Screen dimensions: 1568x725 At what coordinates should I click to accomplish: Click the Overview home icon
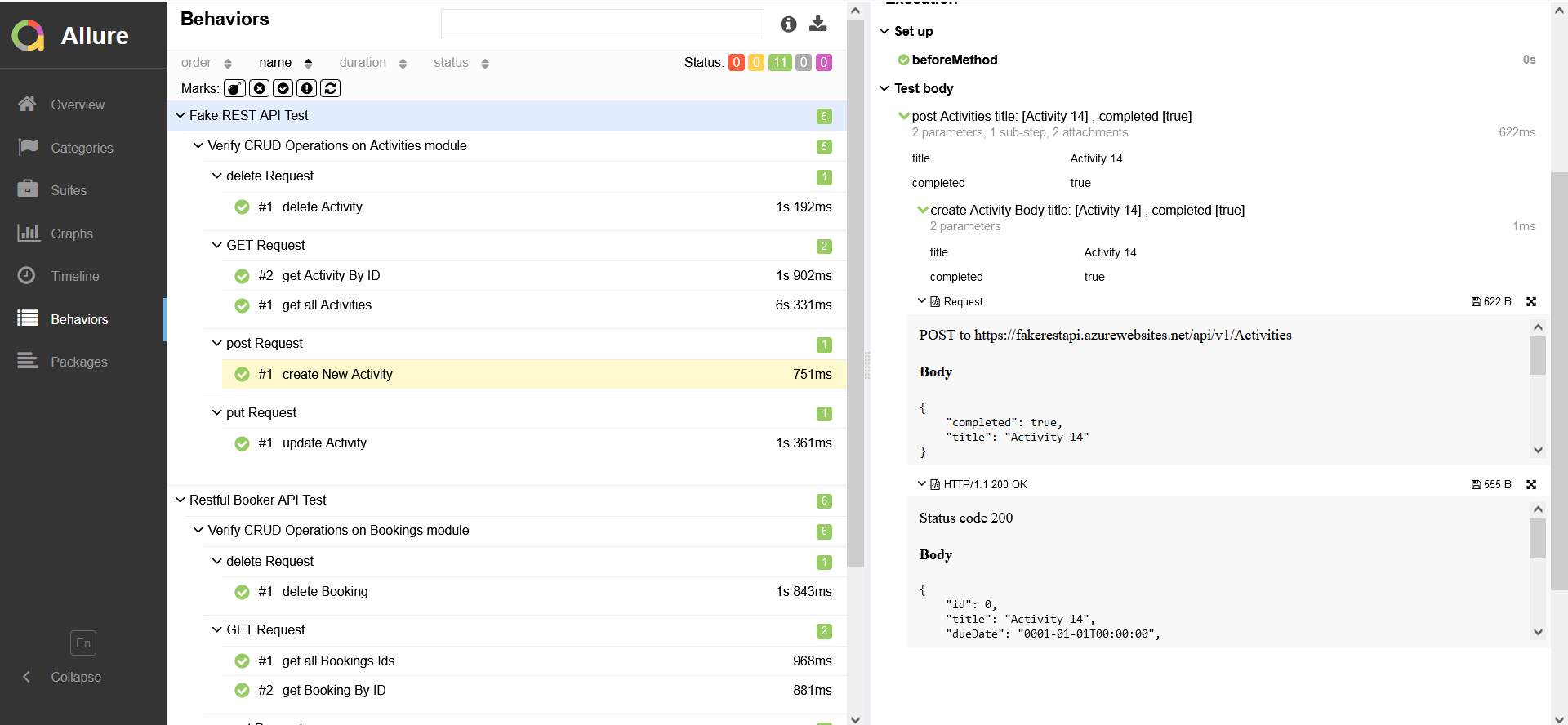pyautogui.click(x=28, y=104)
